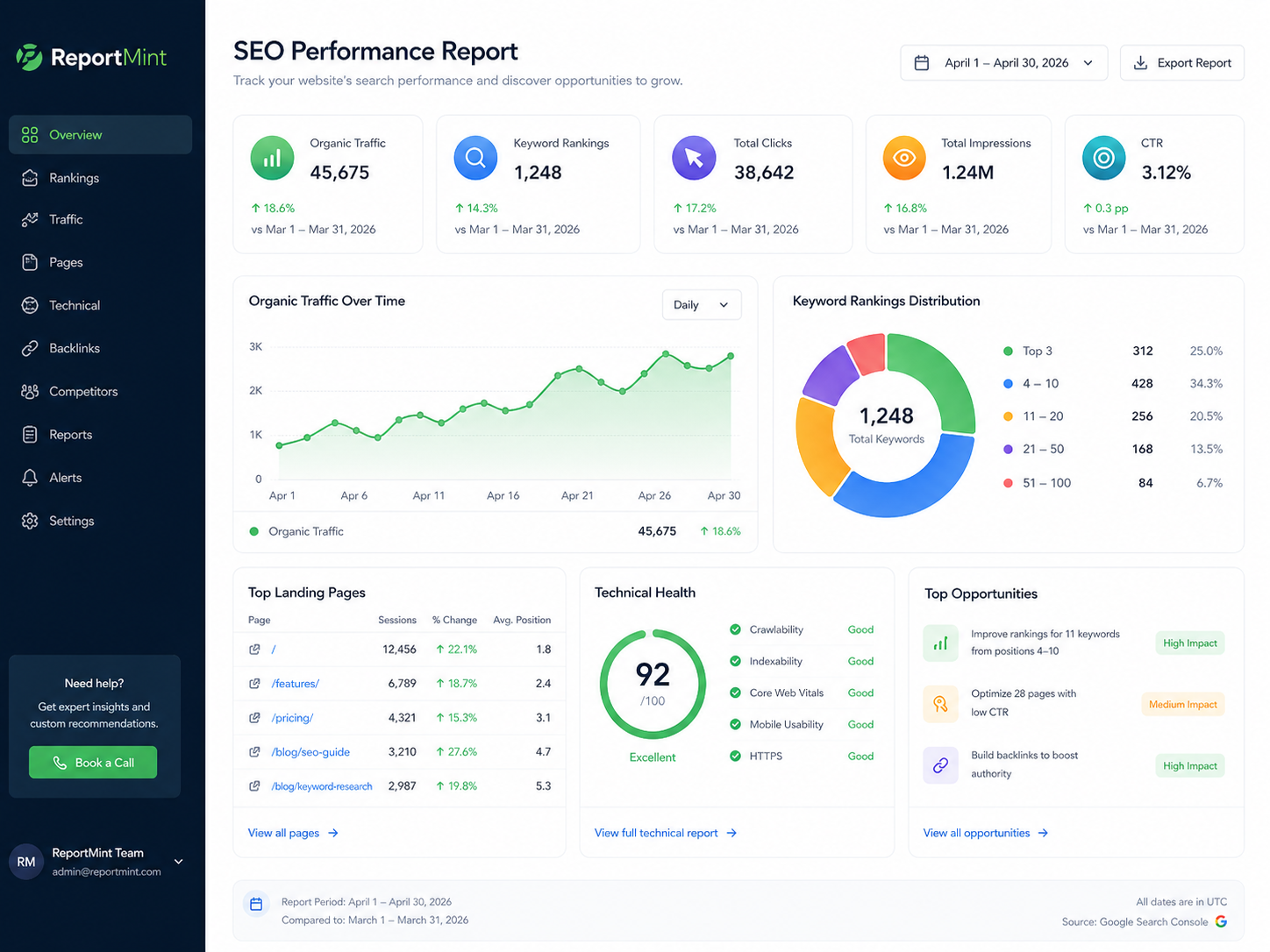The image size is (1270, 952).
Task: Click the Indexability green check icon
Action: click(735, 661)
